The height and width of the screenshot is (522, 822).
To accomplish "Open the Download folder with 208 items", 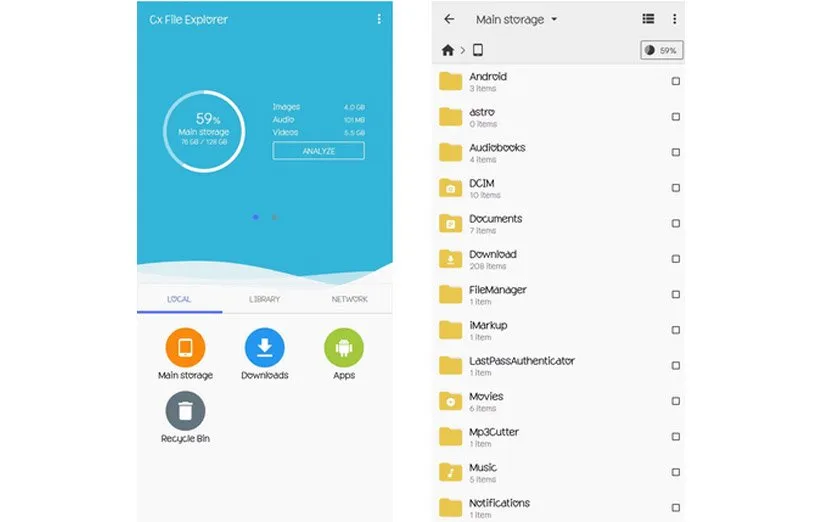I will click(x=493, y=260).
